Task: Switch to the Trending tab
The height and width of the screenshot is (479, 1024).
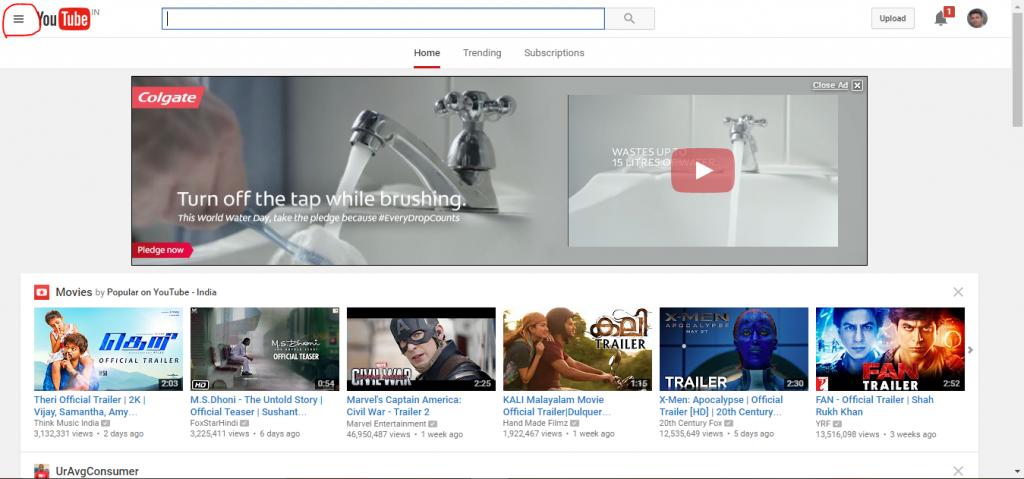Action: [x=482, y=53]
